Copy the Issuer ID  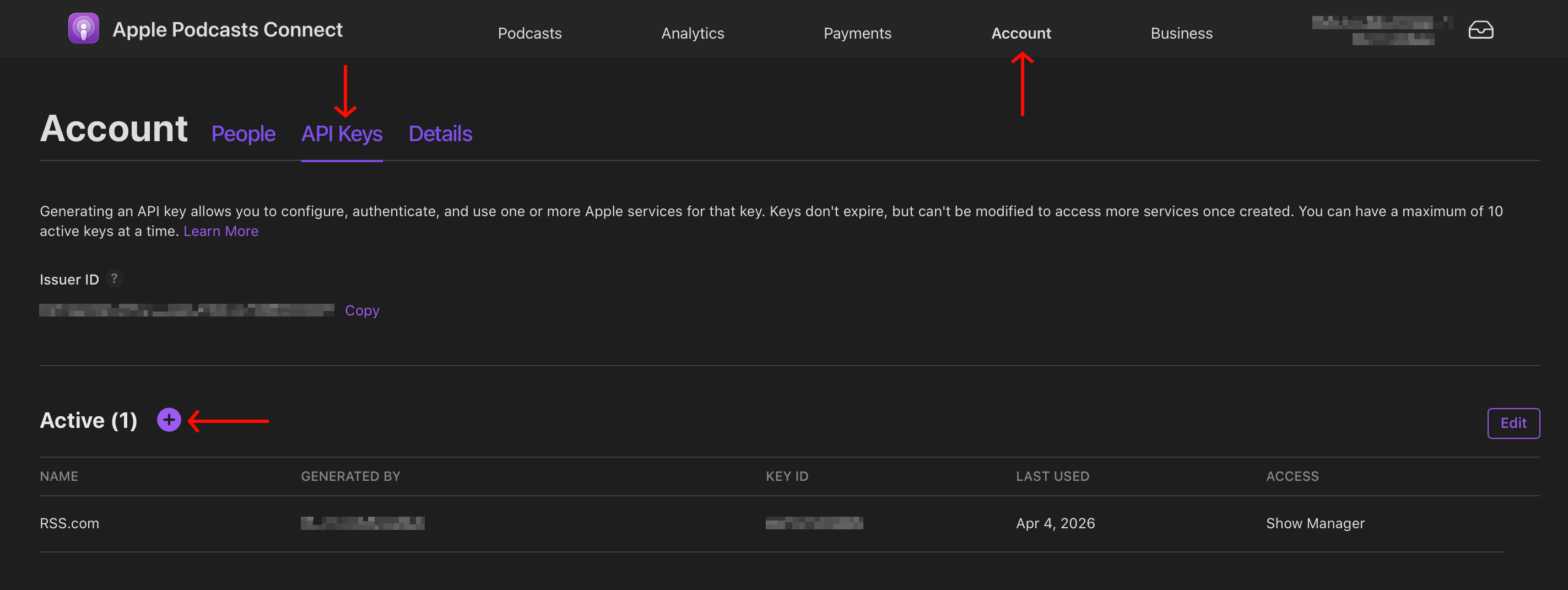tap(361, 310)
